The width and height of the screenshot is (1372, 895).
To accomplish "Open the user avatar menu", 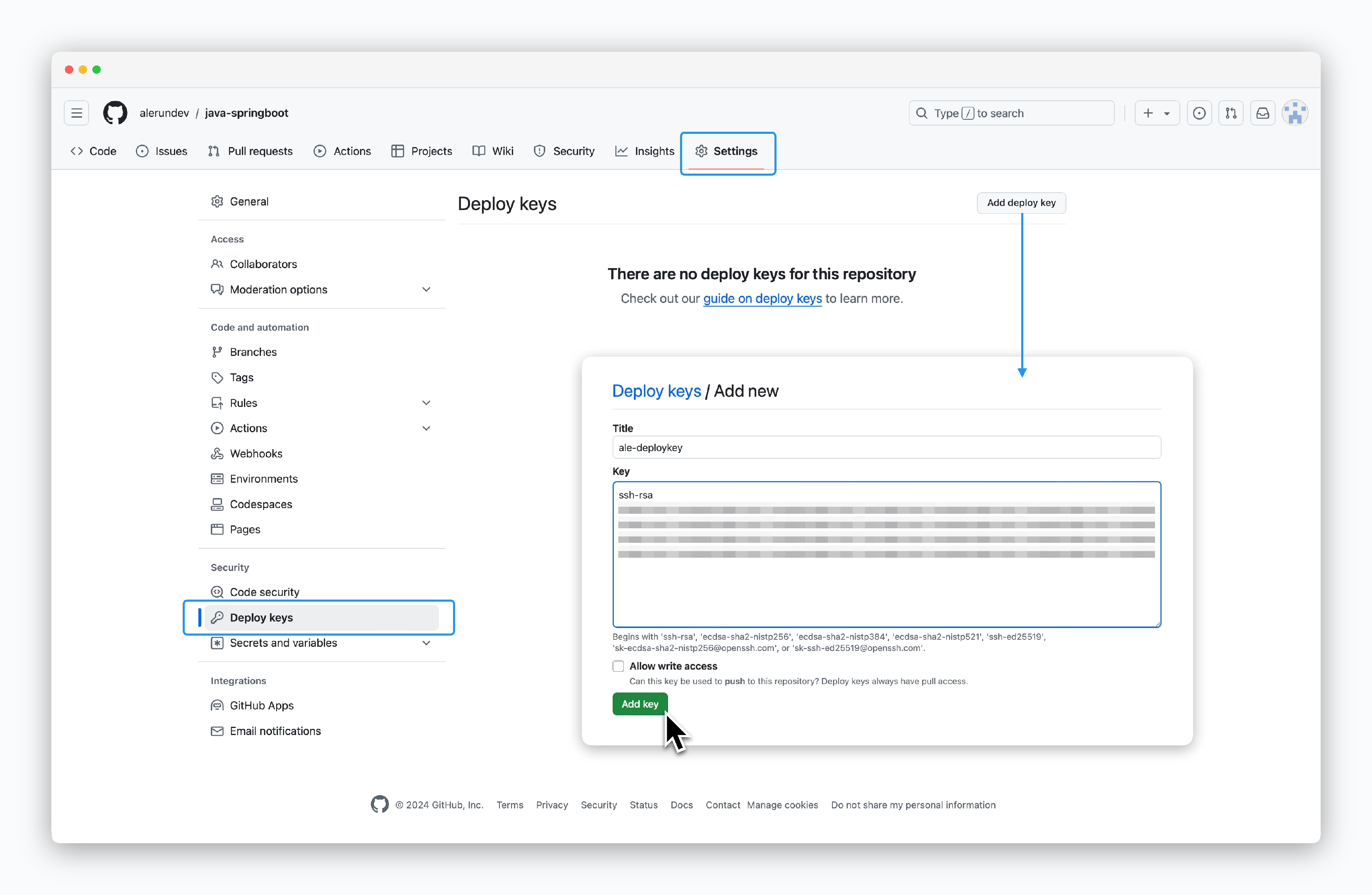I will click(x=1295, y=113).
